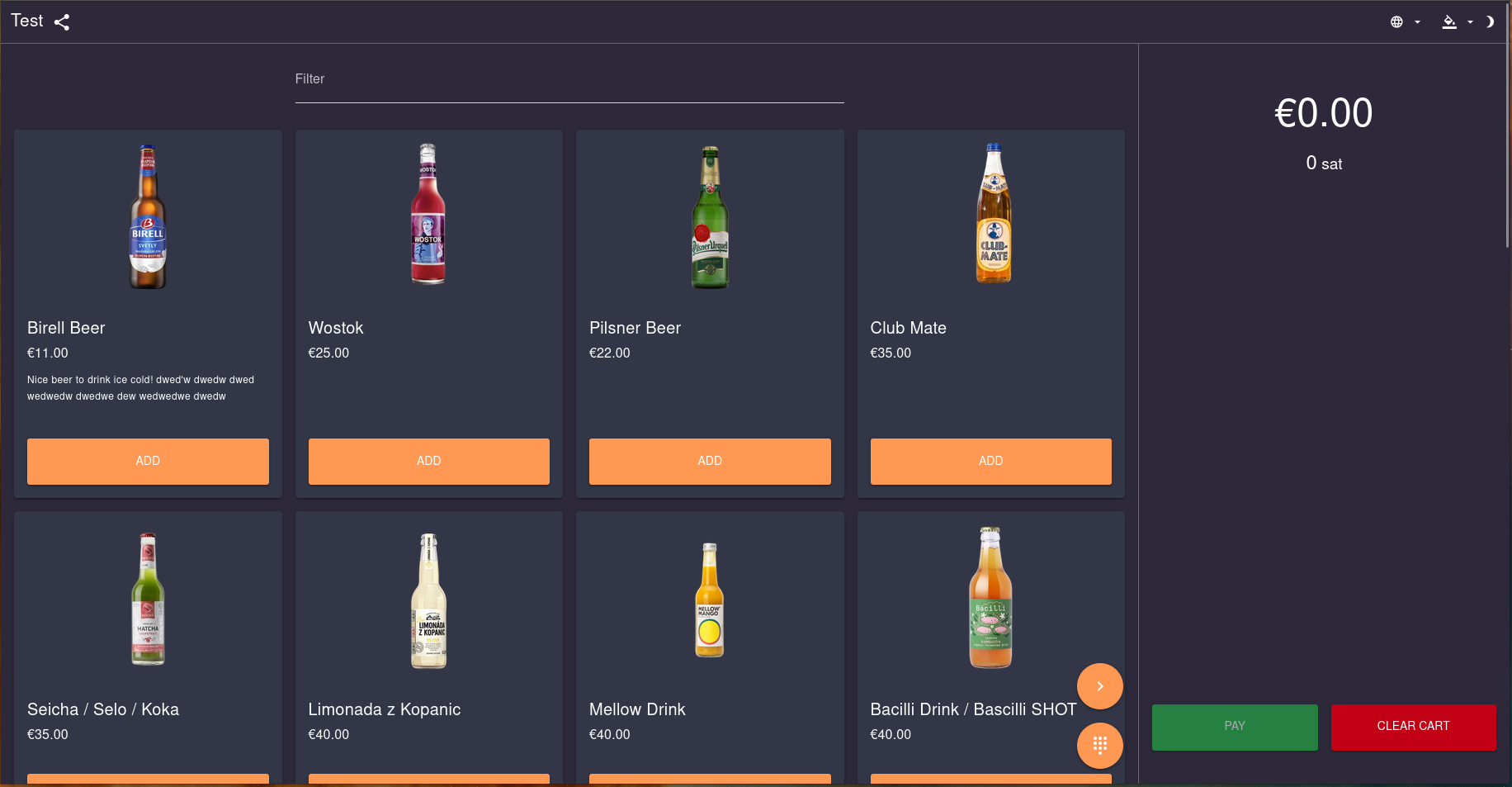Screen dimensions: 1512x787
Task: Click the share icon next to Test
Action: [x=62, y=22]
